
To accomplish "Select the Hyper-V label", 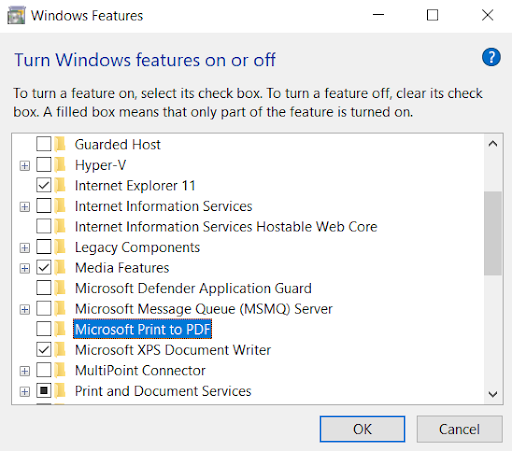I will pyautogui.click(x=100, y=165).
